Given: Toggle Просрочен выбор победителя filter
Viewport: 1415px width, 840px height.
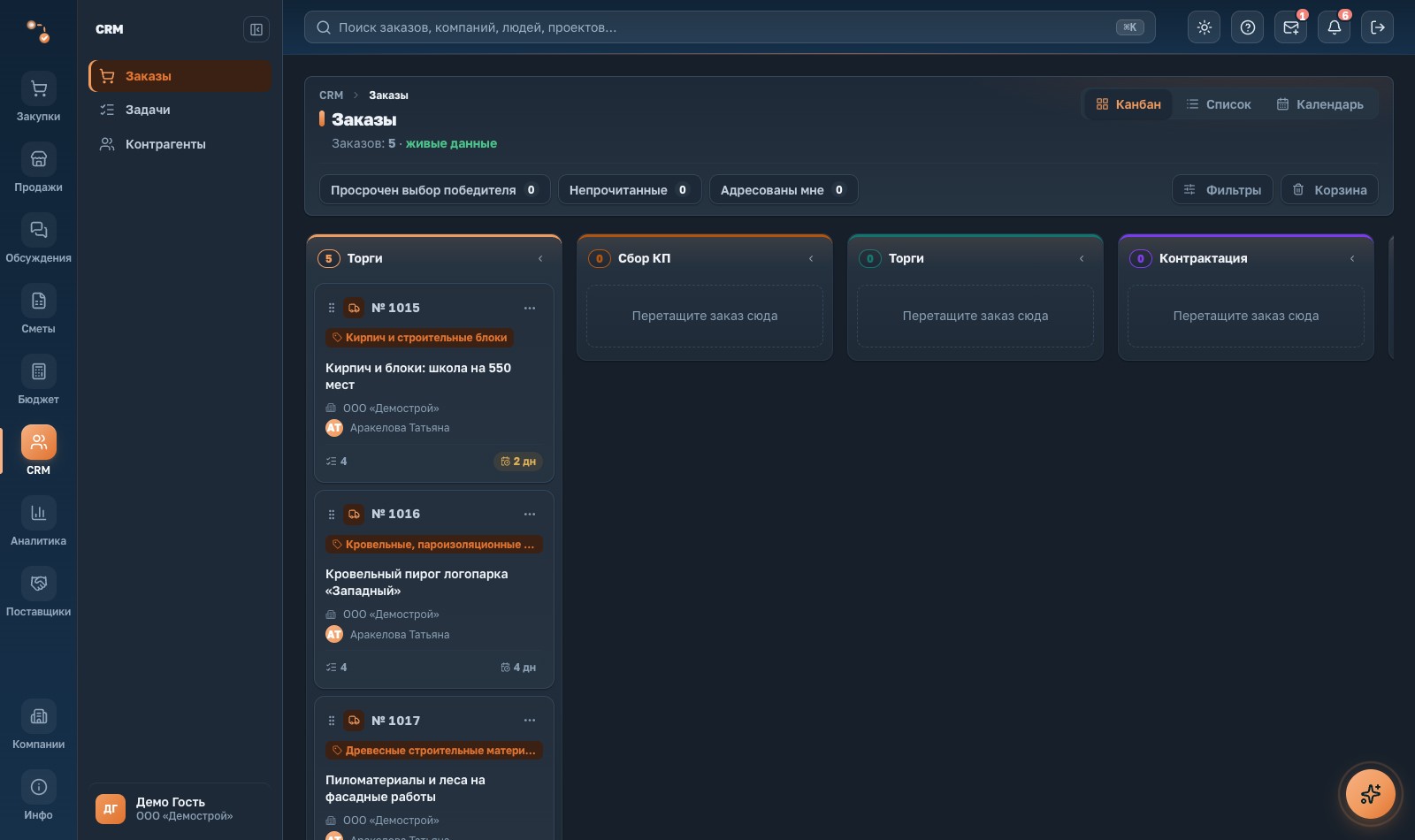Looking at the screenshot, I should click(x=434, y=189).
